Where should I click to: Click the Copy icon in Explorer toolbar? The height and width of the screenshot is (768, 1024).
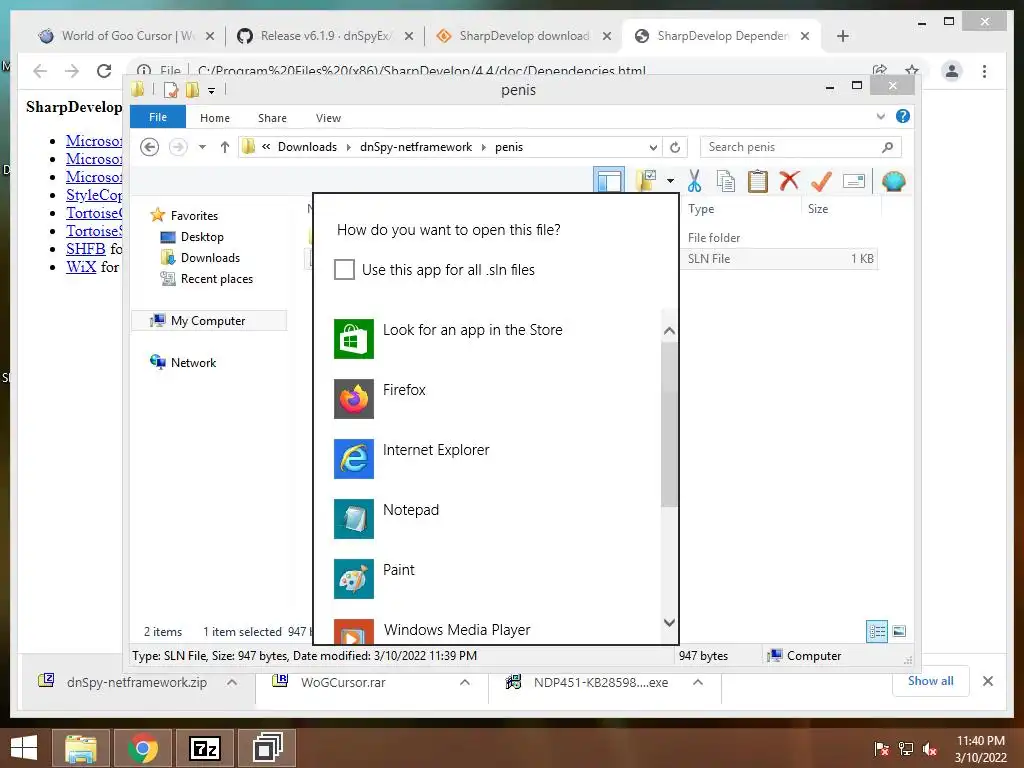726,181
